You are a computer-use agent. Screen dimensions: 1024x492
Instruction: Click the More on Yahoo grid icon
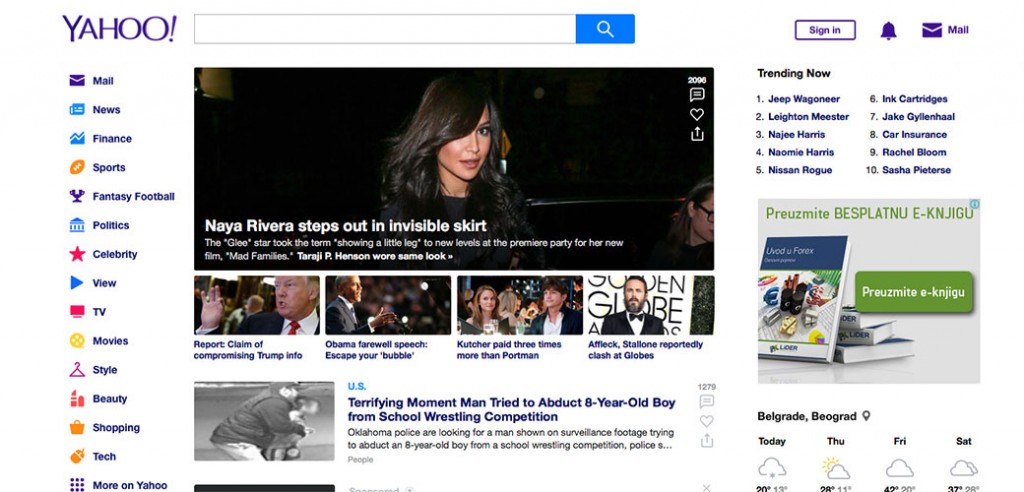[x=77, y=485]
